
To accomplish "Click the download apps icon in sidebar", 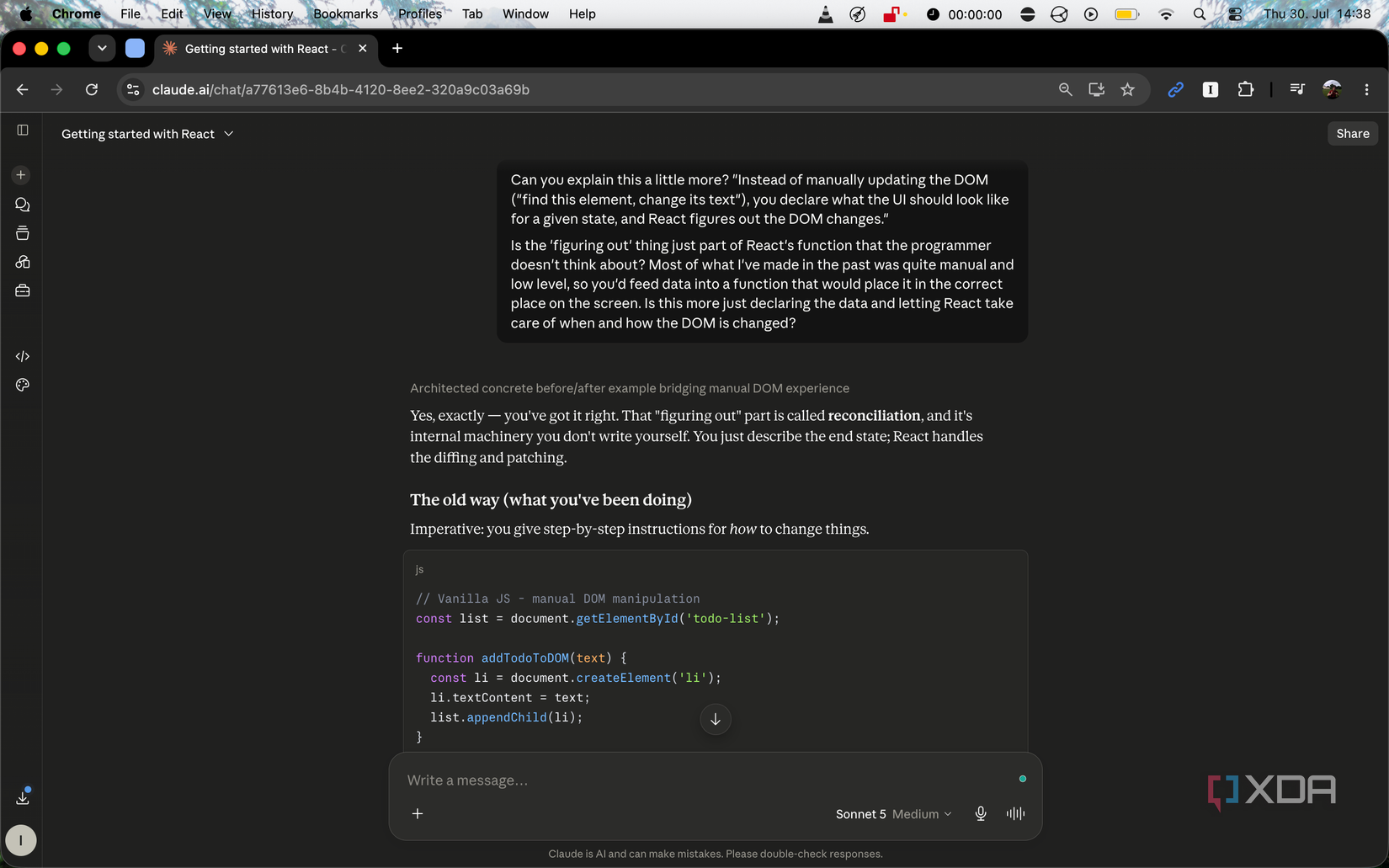I will (x=23, y=796).
